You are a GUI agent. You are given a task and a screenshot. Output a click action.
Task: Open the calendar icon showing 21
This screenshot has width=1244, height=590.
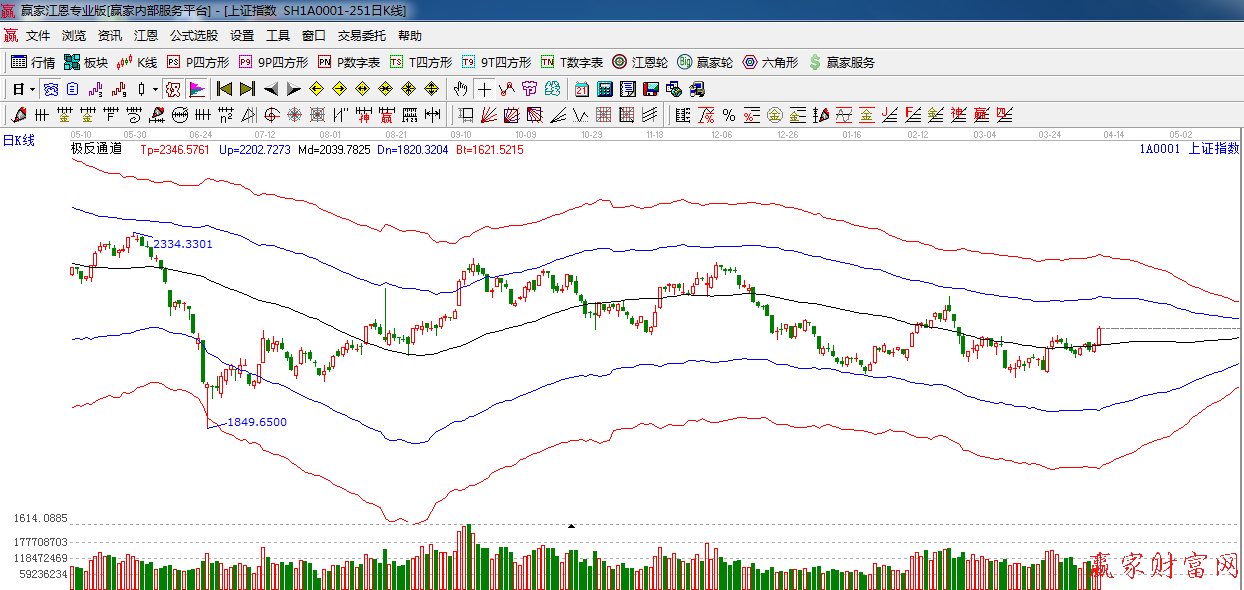pos(581,89)
